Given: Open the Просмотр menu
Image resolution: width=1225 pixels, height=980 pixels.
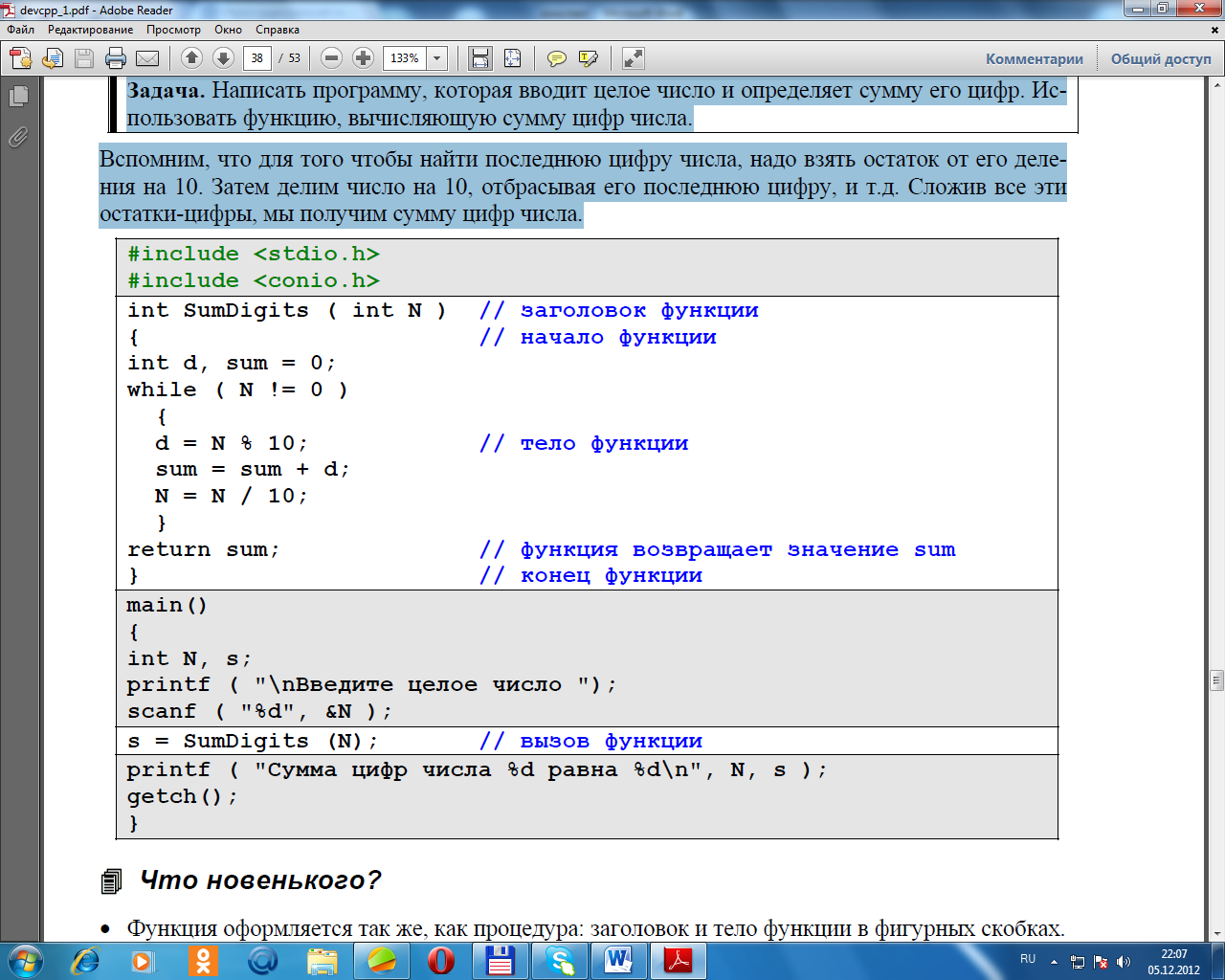Looking at the screenshot, I should [x=173, y=30].
